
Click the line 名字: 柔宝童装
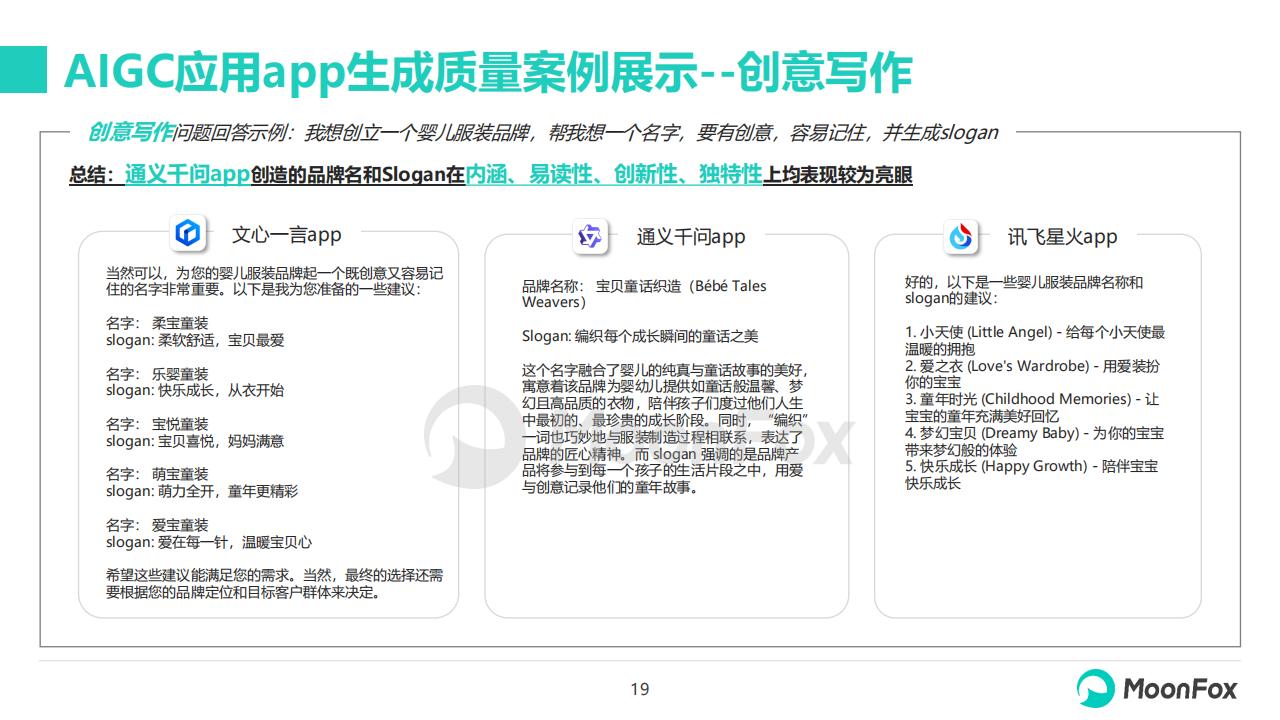tap(157, 323)
